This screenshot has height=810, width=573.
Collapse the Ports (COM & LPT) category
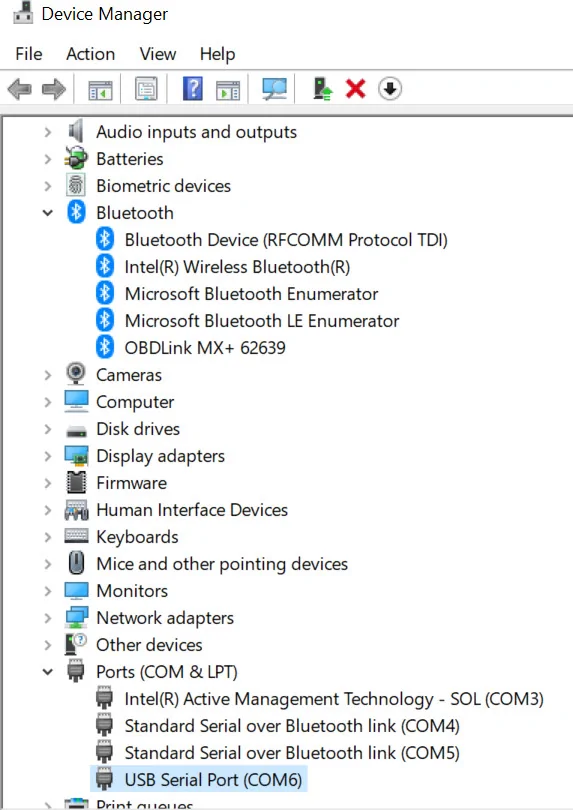[x=48, y=672]
